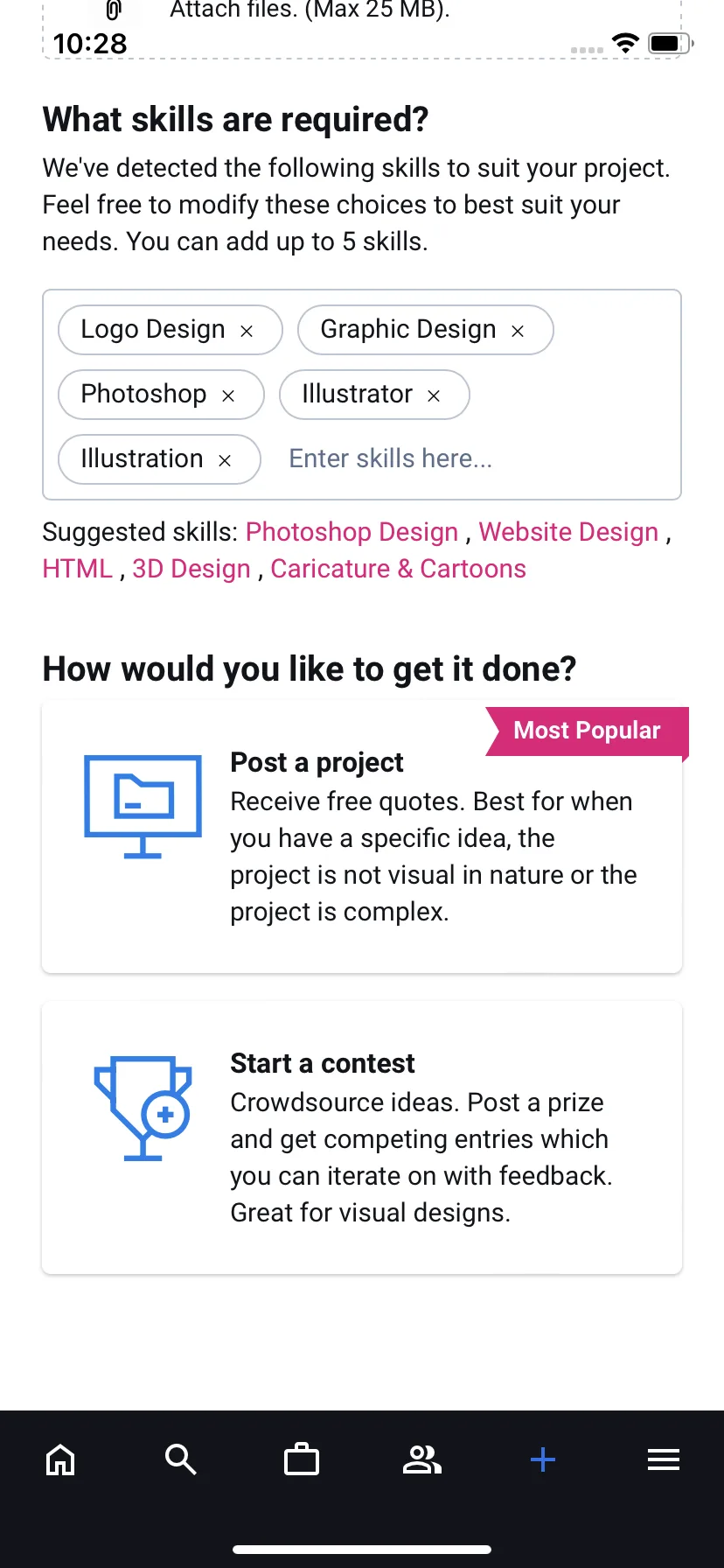Screen dimensions: 724x1568
Task: Open the Home tab icon
Action: [x=60, y=1459]
